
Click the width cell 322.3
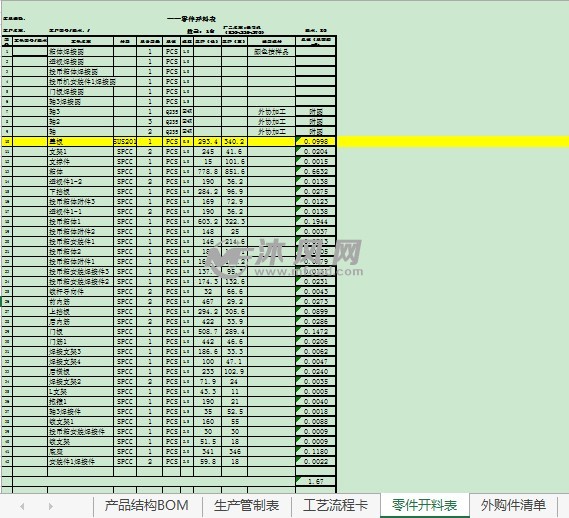[x=234, y=221]
